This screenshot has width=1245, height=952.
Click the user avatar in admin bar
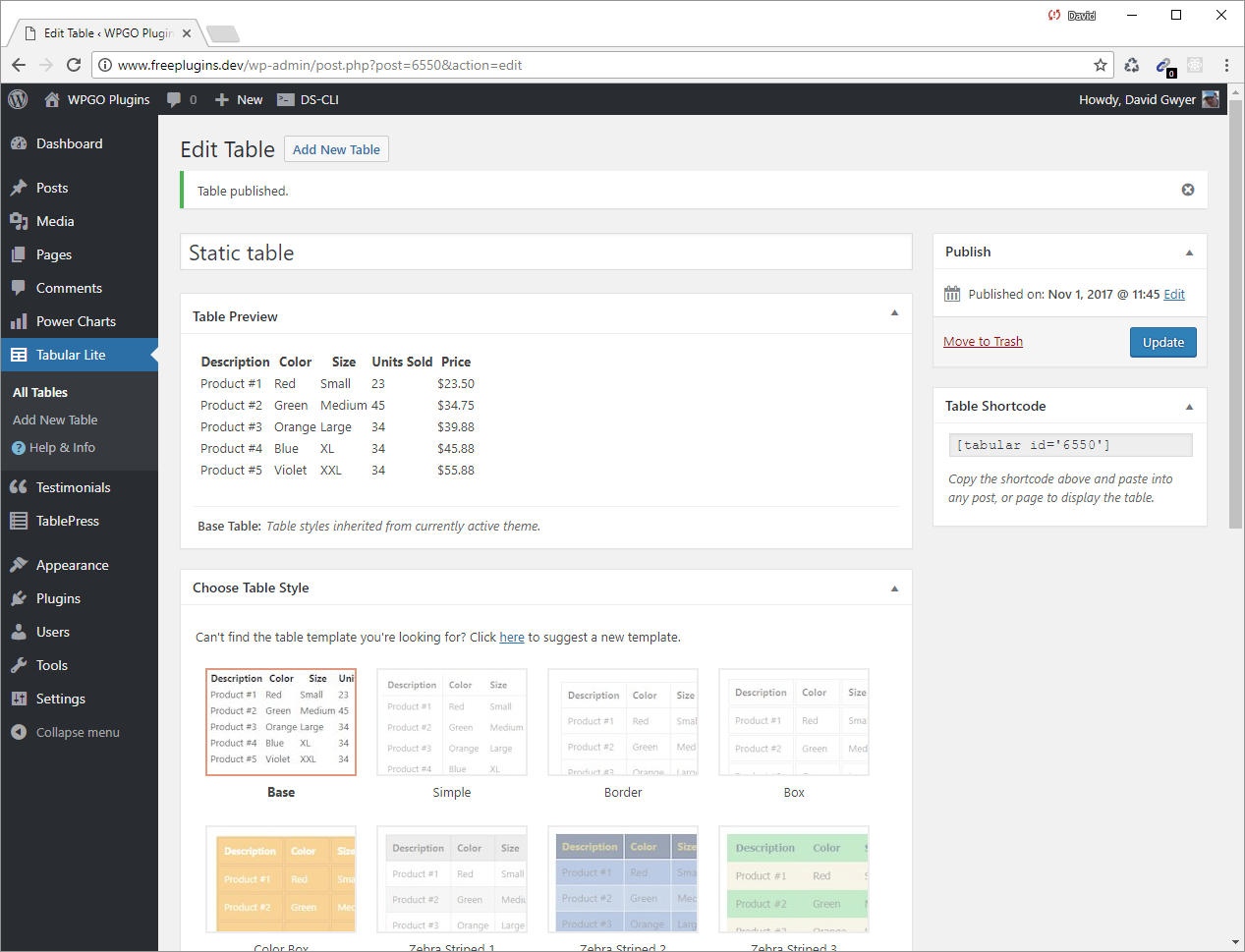tap(1211, 99)
